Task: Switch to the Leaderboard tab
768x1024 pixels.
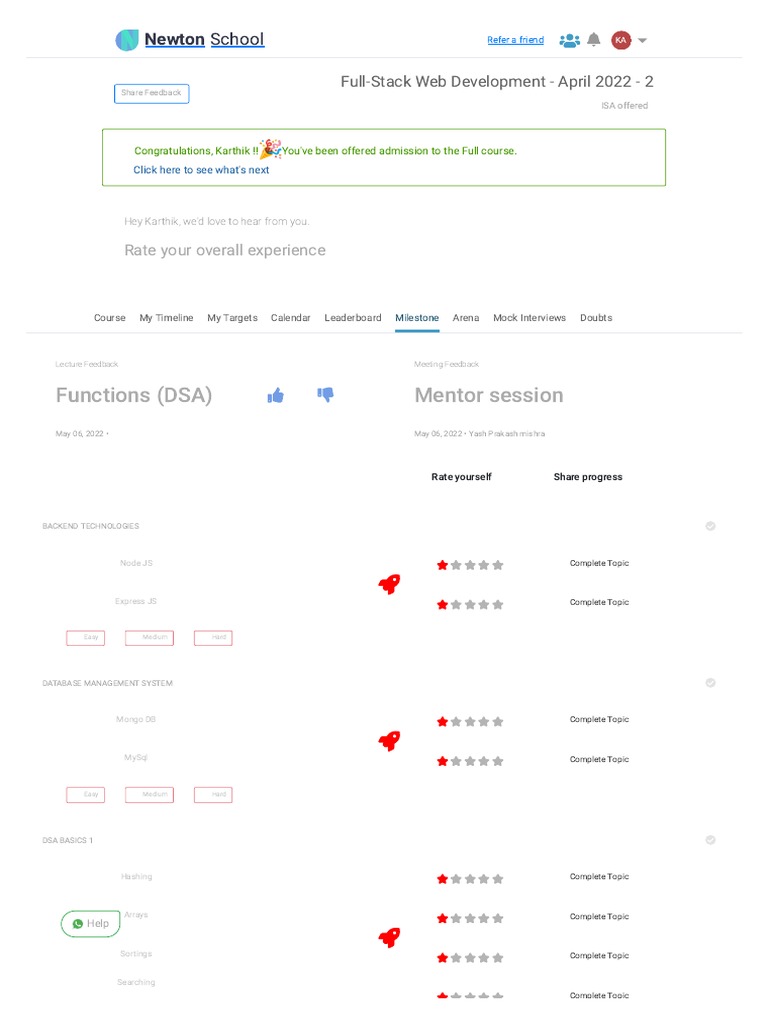Action: (353, 318)
